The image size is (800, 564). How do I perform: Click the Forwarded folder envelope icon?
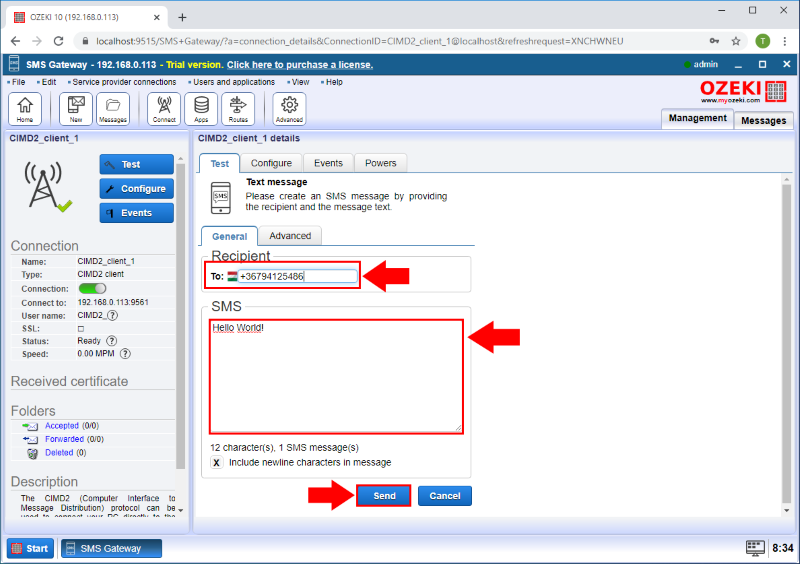[30, 439]
